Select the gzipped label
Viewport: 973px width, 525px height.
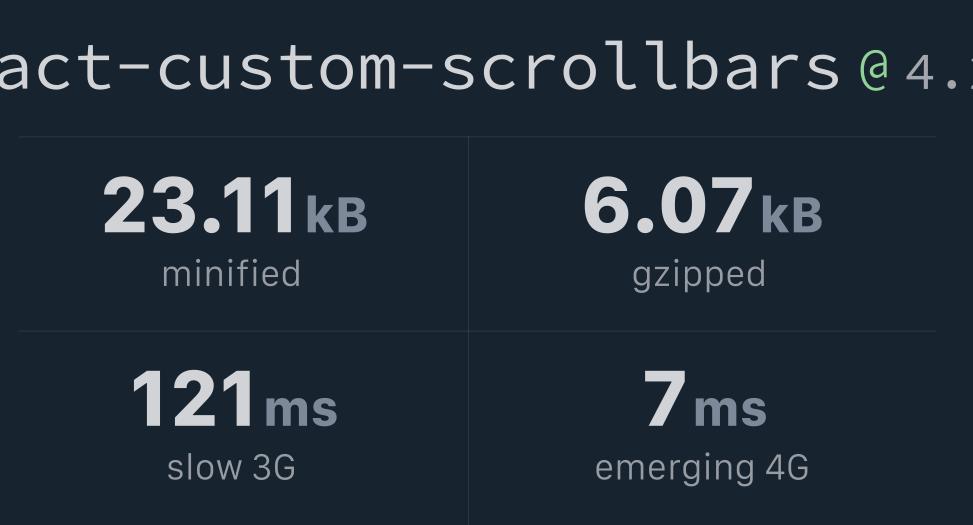pos(699,276)
